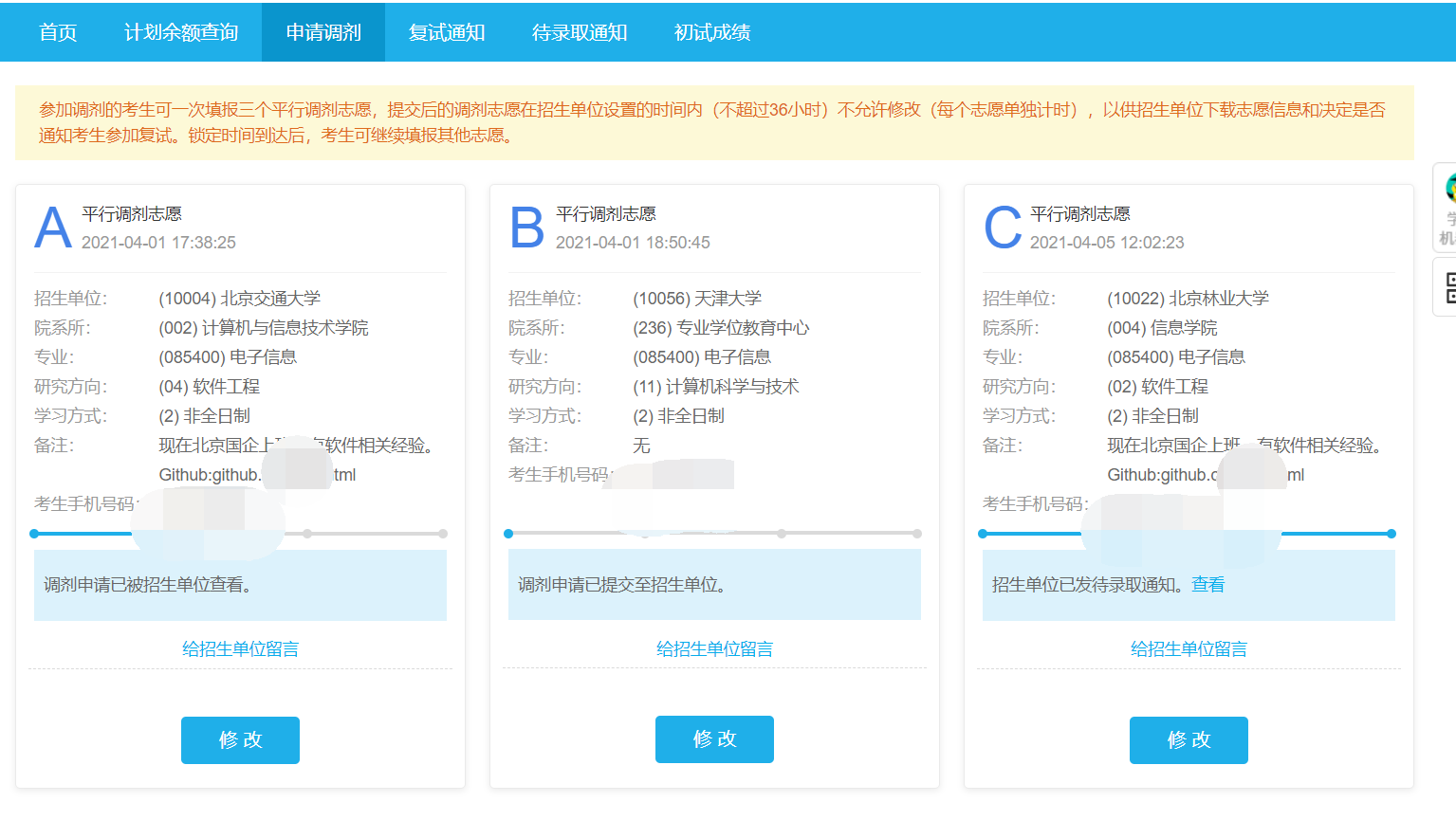Click the orange notice banner text
Screen dimensions: 1456x820
point(711,122)
